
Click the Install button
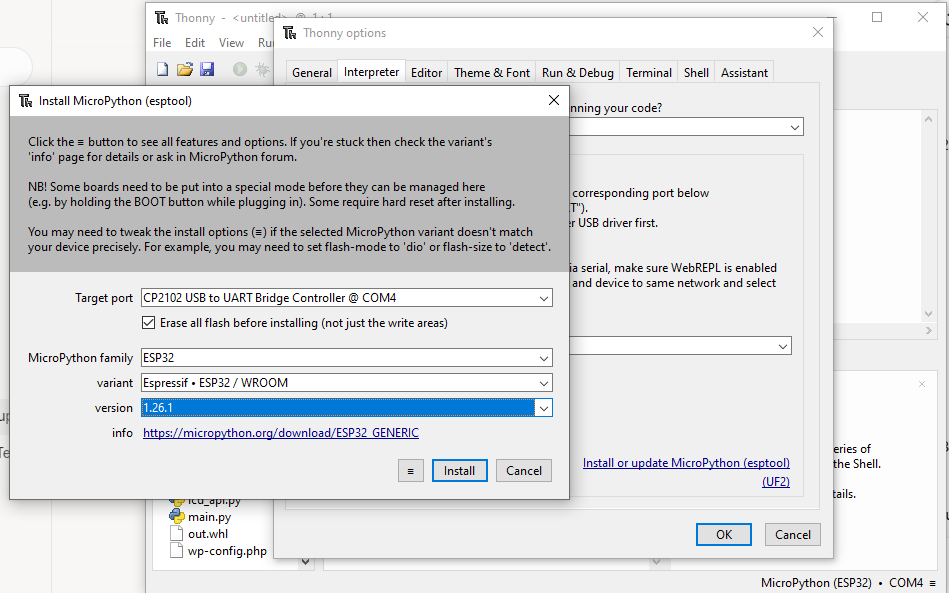(459, 471)
